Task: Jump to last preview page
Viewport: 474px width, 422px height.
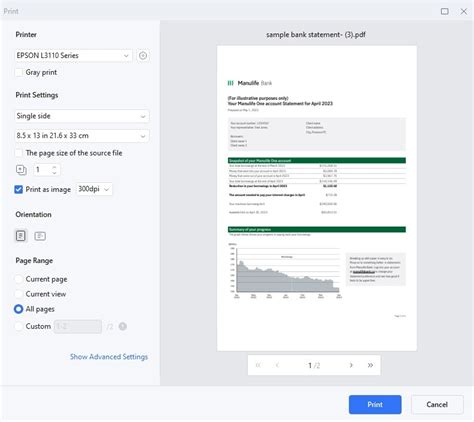Action: [x=370, y=365]
